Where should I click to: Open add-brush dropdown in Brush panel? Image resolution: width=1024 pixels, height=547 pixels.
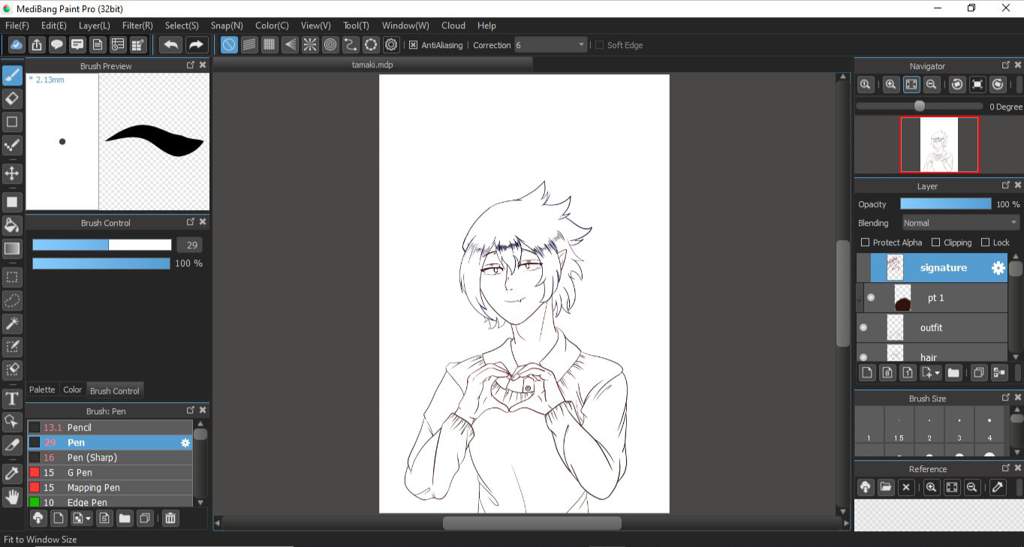(x=88, y=518)
